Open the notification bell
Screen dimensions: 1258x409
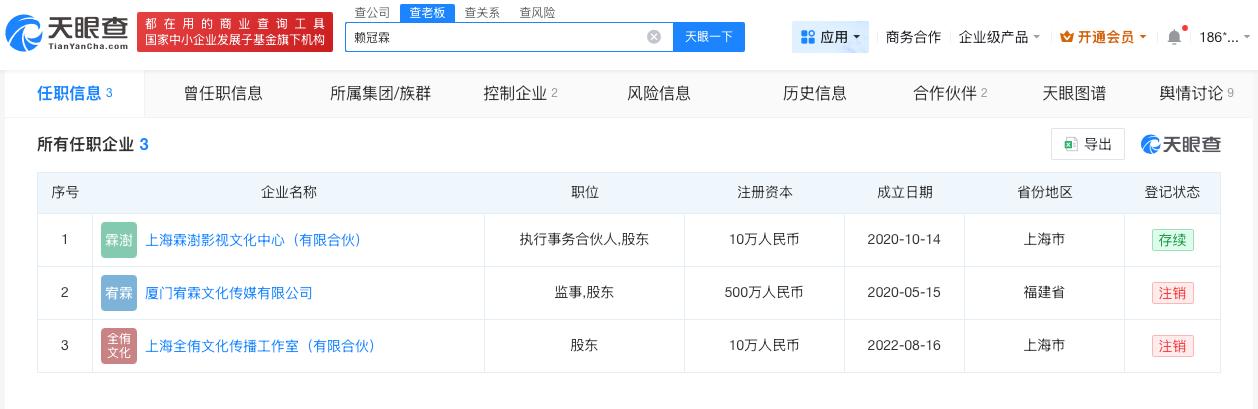(x=1174, y=37)
